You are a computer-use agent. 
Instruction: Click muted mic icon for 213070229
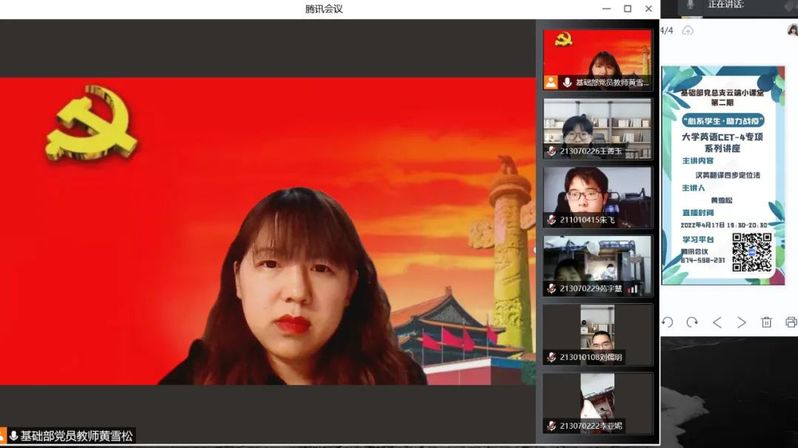click(552, 288)
